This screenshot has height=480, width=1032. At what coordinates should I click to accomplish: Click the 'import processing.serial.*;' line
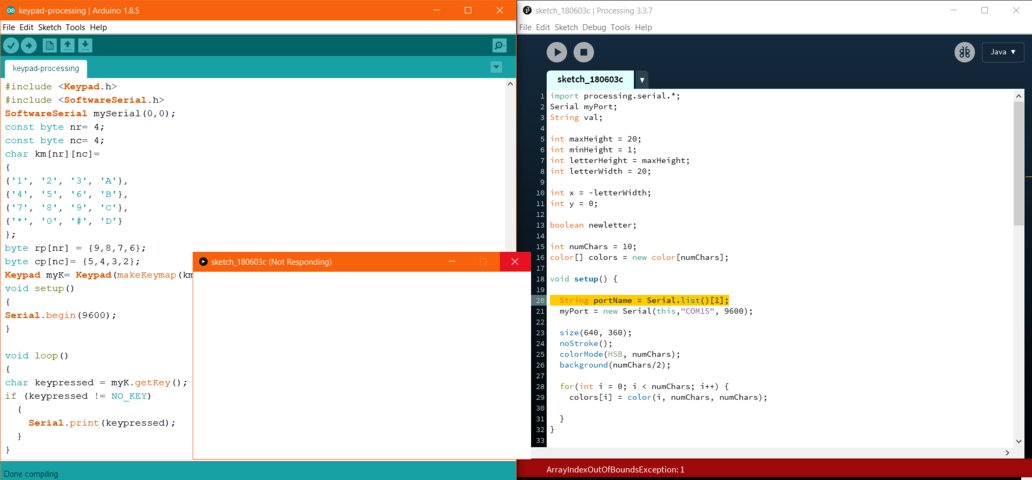pyautogui.click(x=615, y=95)
